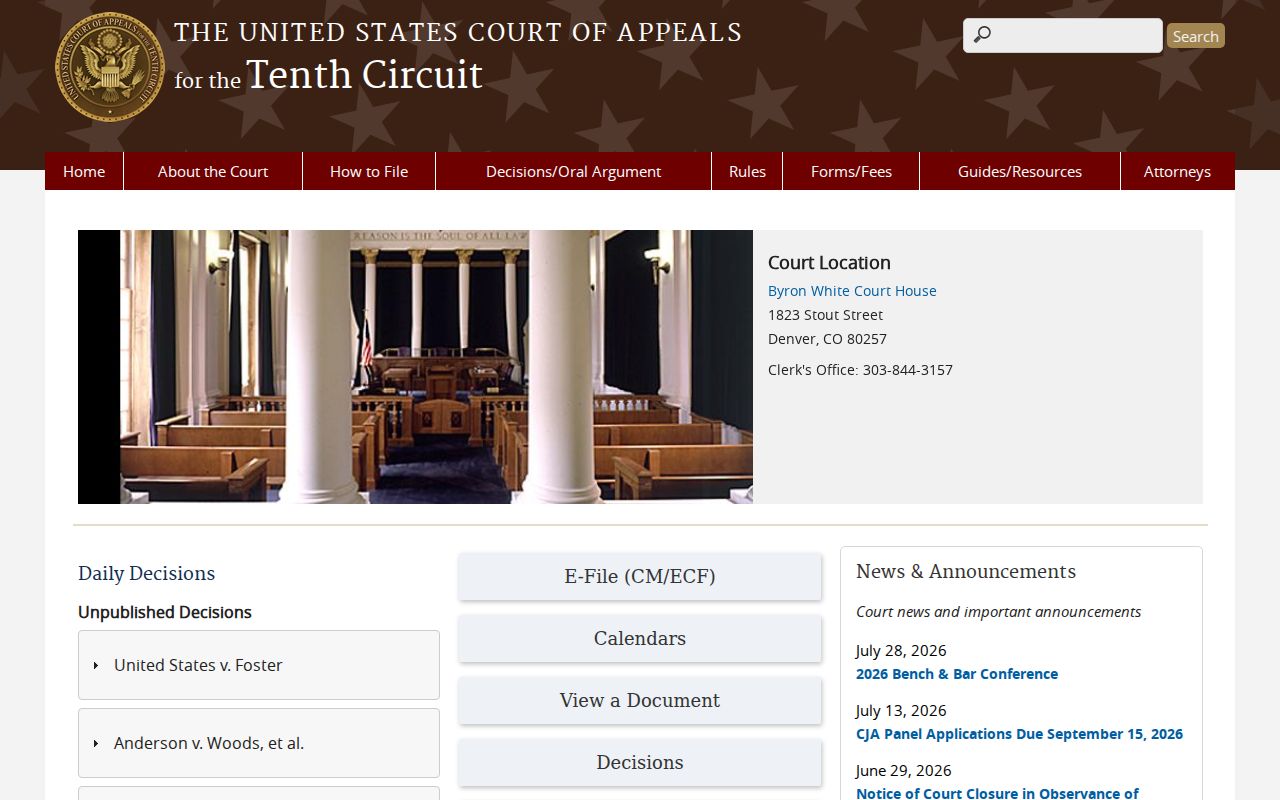Open the Decisions/Oral Argument menu

pyautogui.click(x=573, y=171)
